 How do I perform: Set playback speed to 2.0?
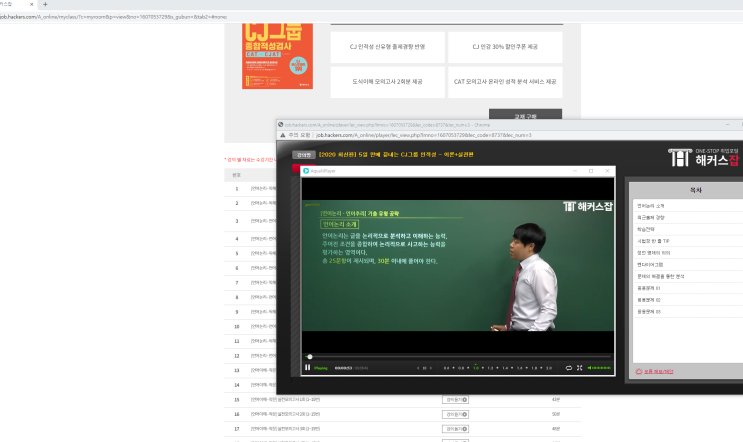(549, 368)
